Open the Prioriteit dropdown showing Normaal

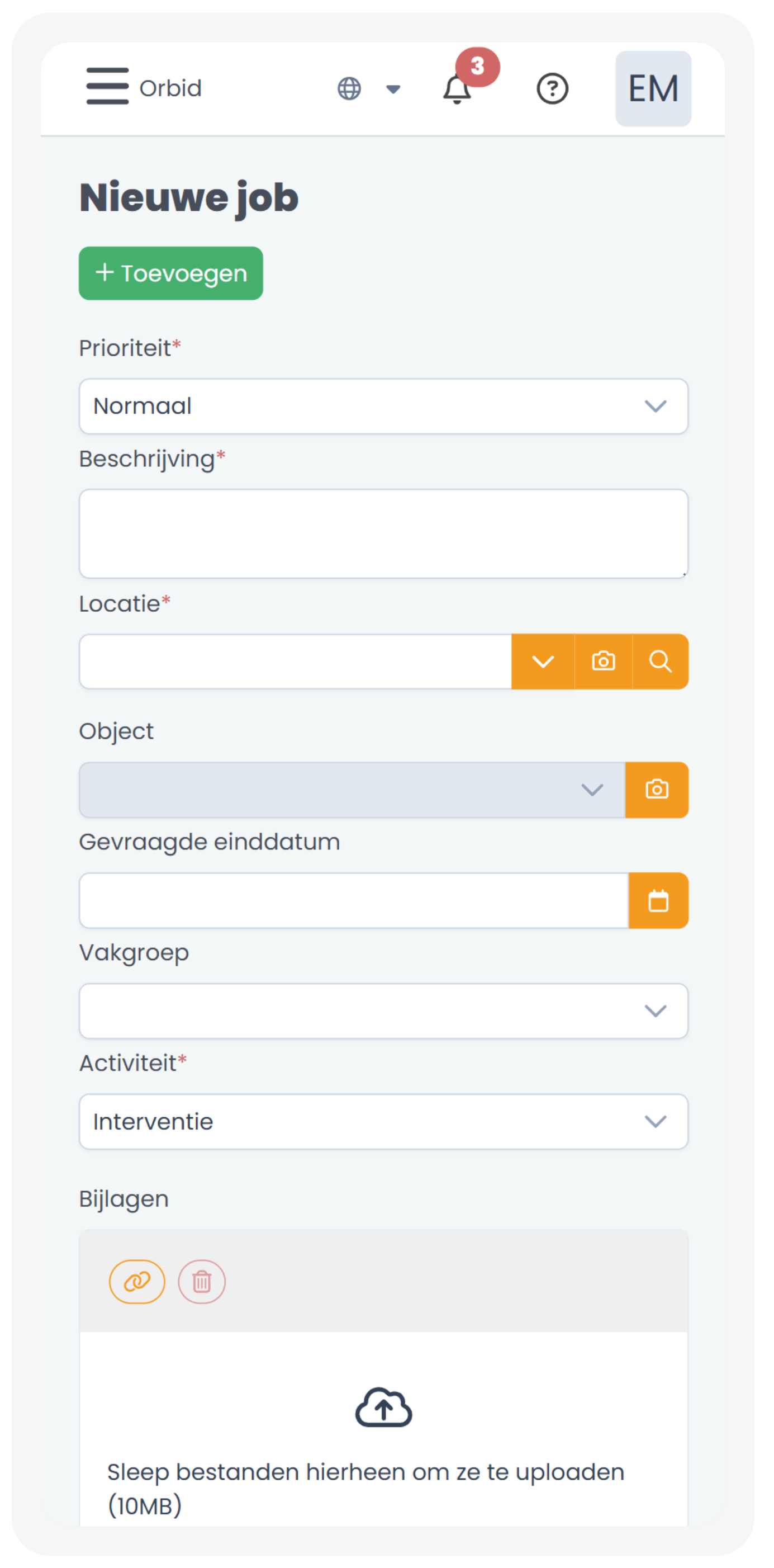click(x=383, y=406)
